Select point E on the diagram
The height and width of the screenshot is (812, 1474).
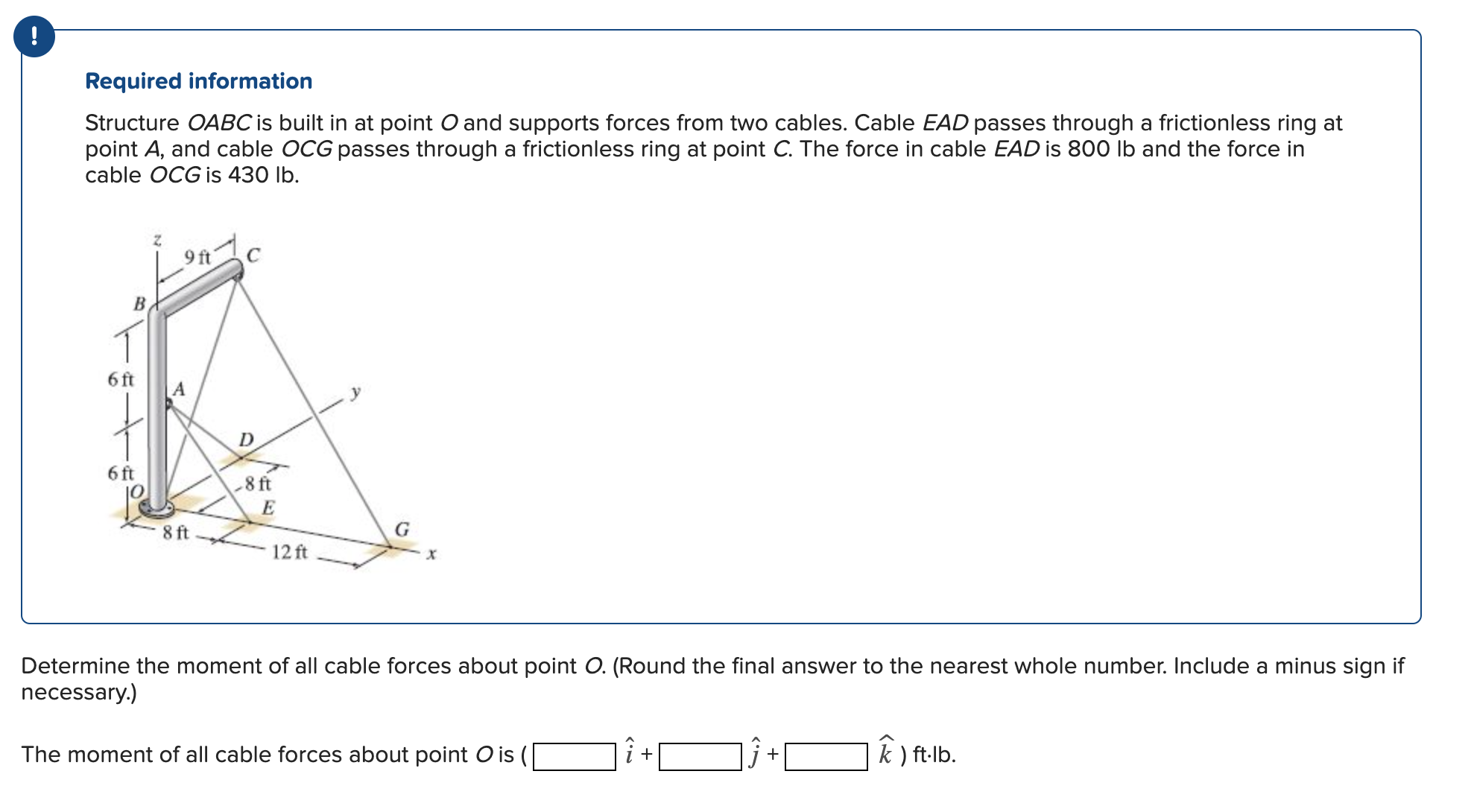pyautogui.click(x=267, y=507)
